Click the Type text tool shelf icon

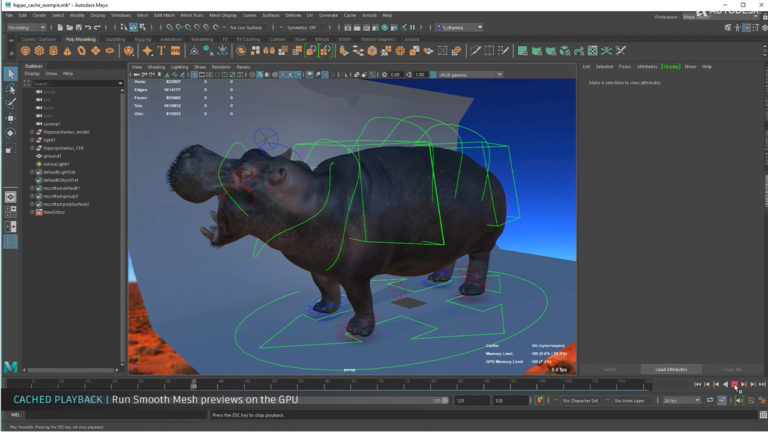point(162,51)
